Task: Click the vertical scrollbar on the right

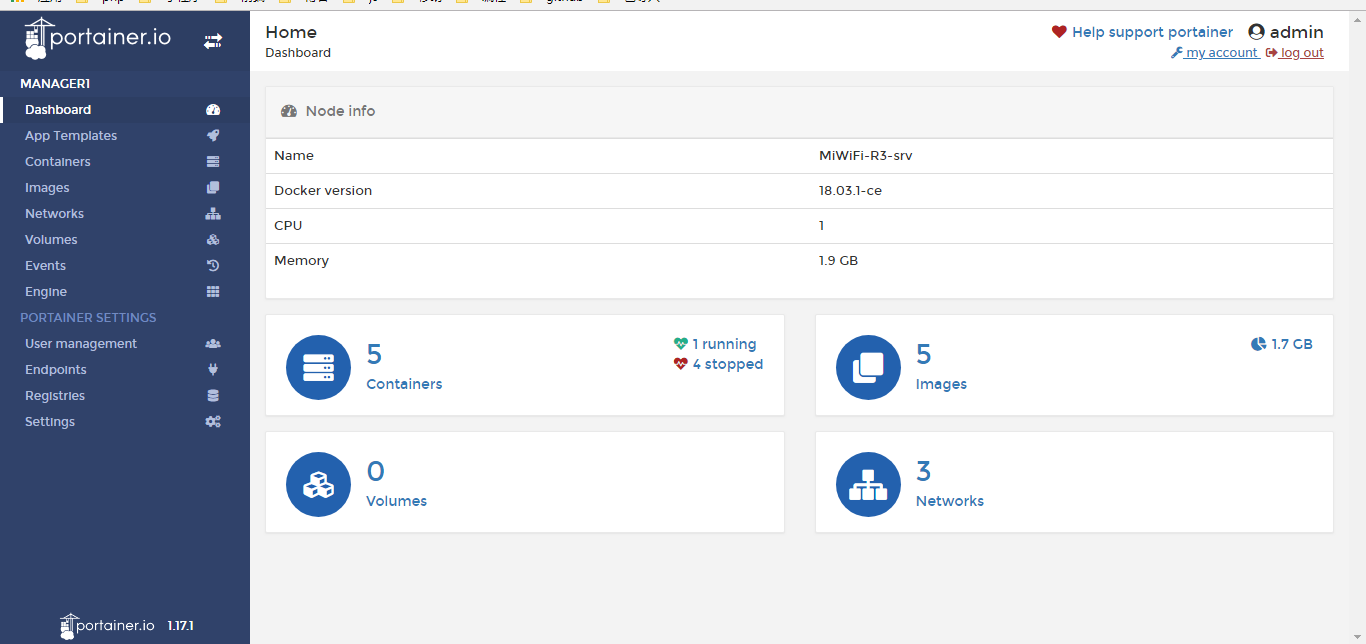Action: pos(1359,300)
